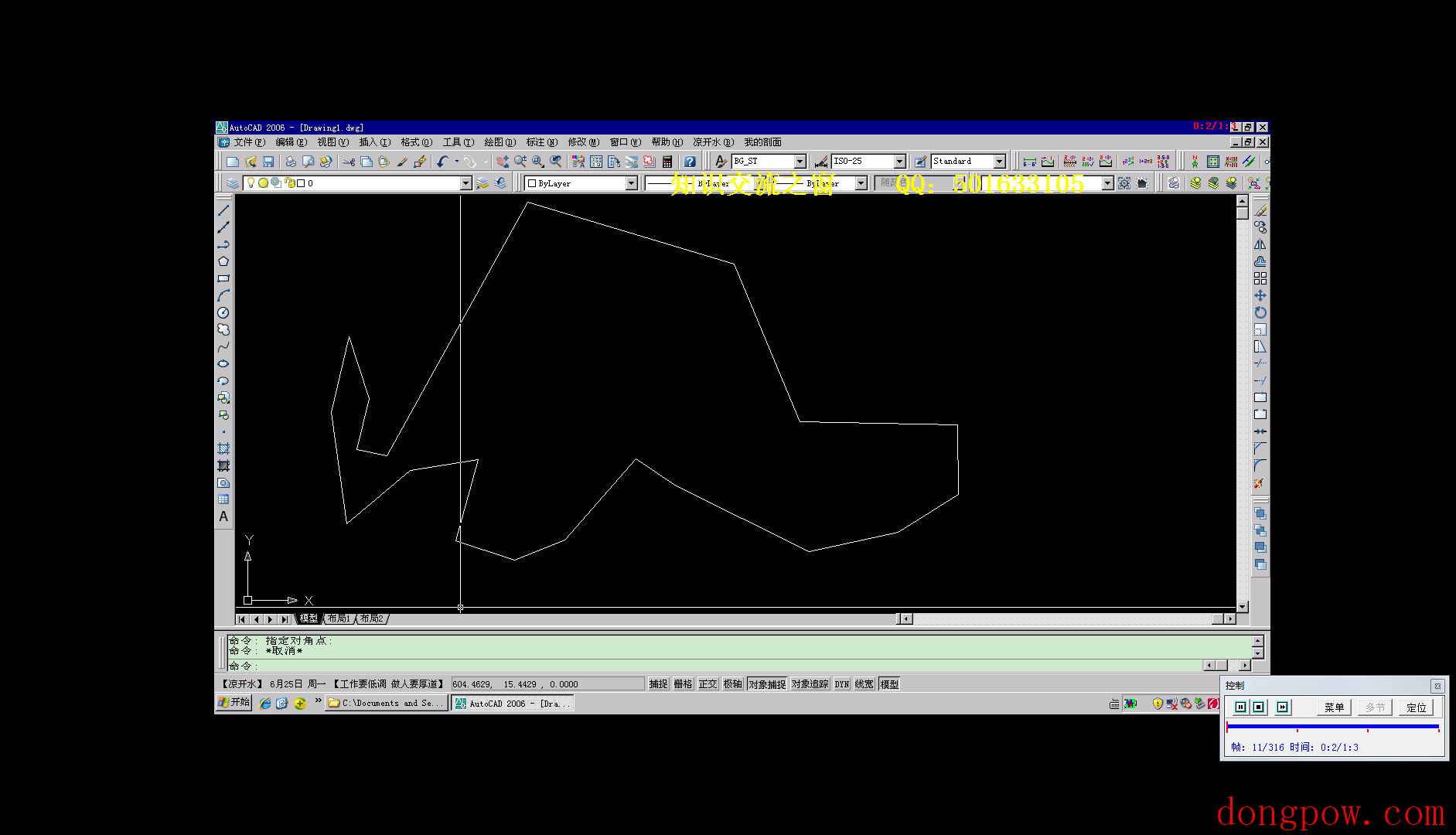Select the Spline draw tool
Viewport: 1456px width, 835px height.
pyautogui.click(x=223, y=346)
